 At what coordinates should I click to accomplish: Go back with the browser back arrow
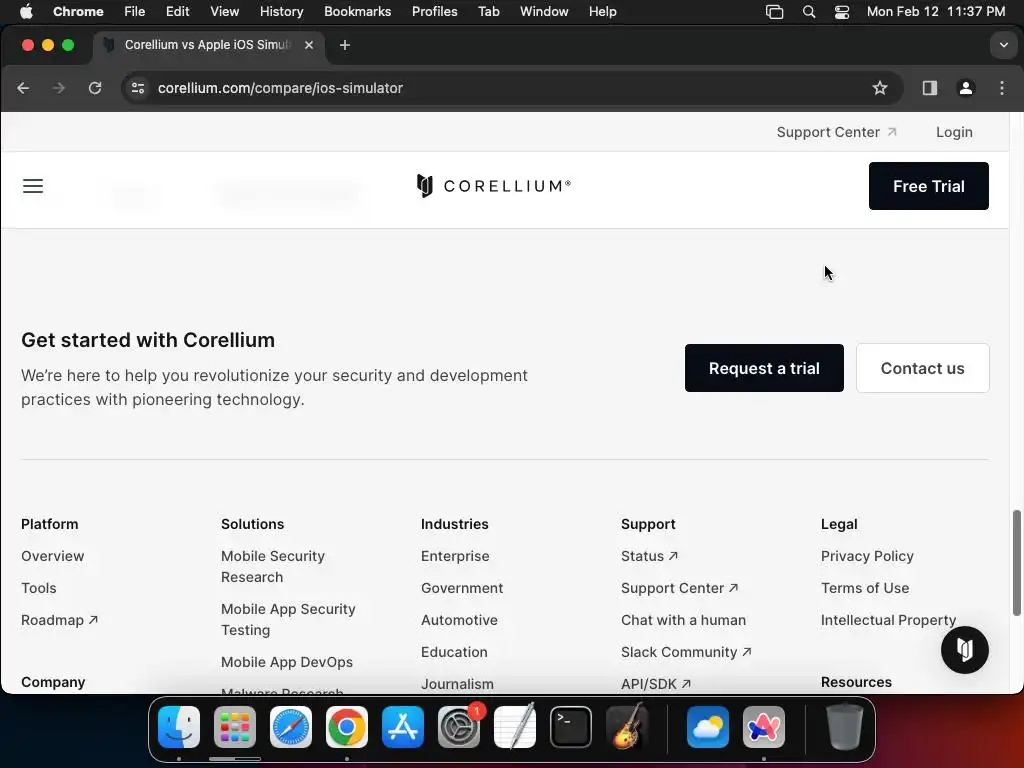click(24, 88)
